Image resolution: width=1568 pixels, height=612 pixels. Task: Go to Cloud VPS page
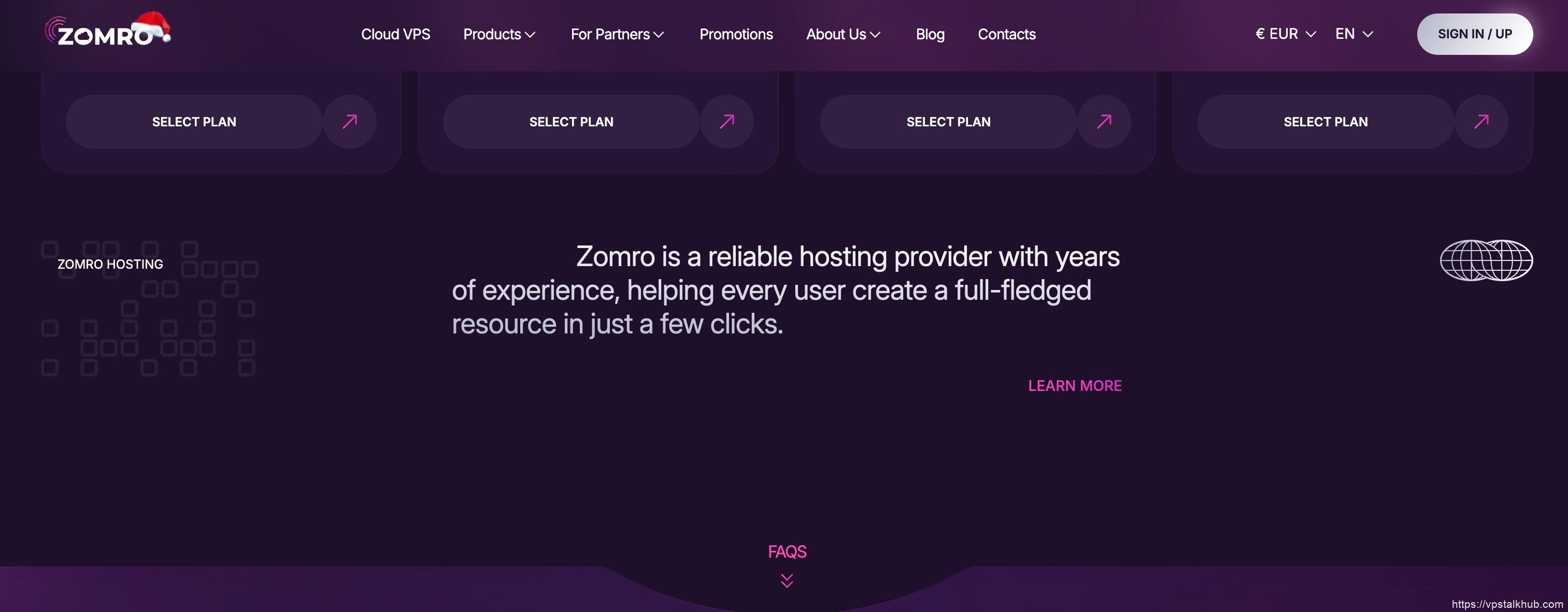(x=396, y=35)
